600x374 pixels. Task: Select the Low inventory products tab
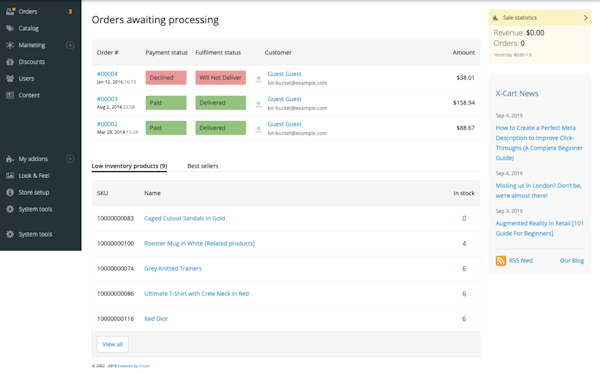point(129,166)
